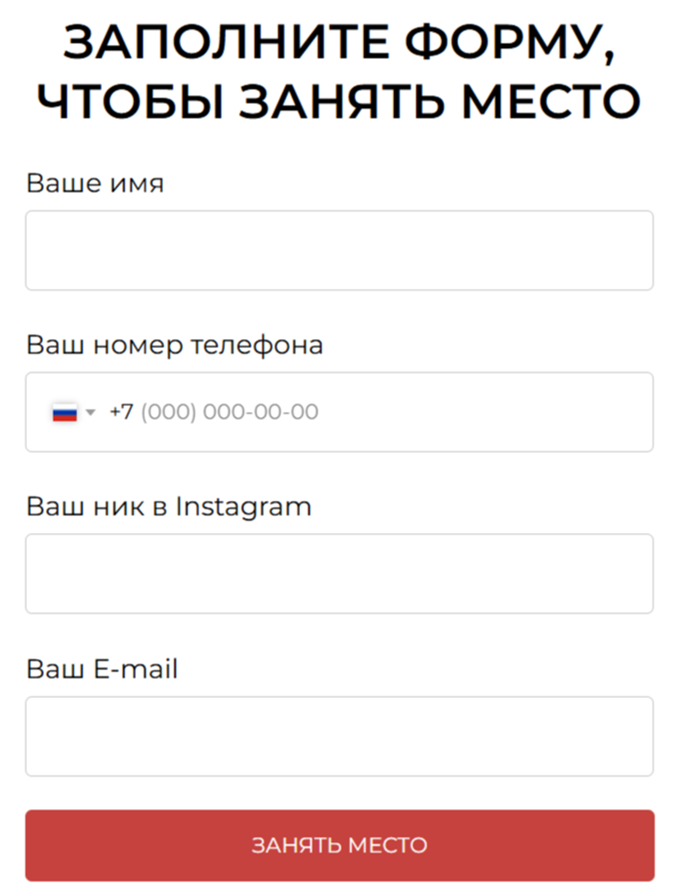Click the dropdown triangle beside the flag
Viewport: 682px width, 896px height.
coord(88,411)
